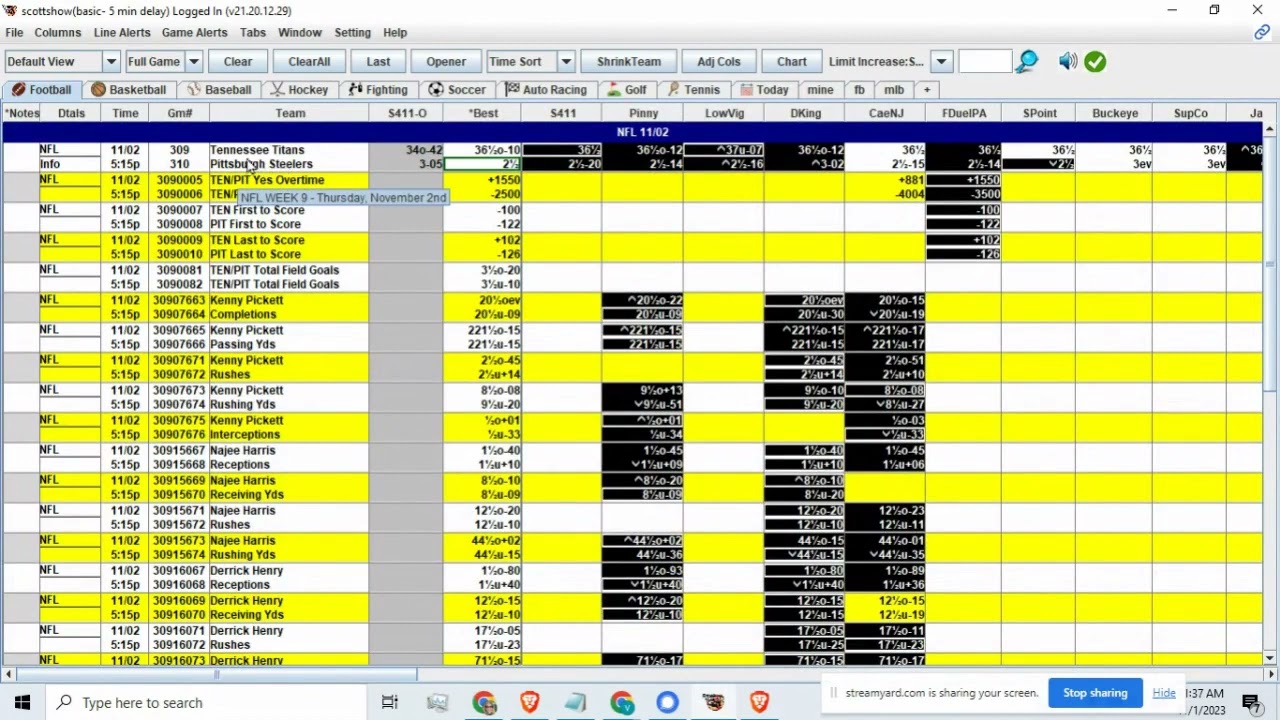Switch to the mlb tab
This screenshot has width=1280, height=720.
point(894,90)
